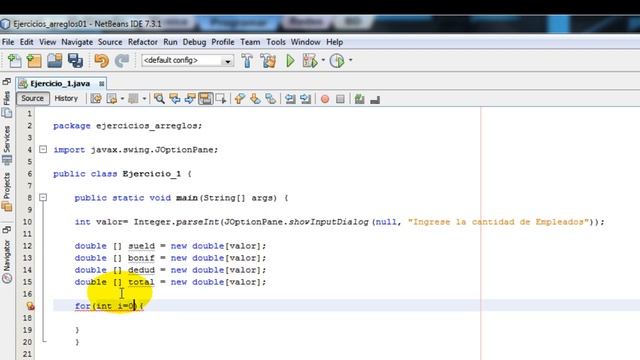Click the Save All icon
Viewport: 640px width, 360px height.
point(76,61)
